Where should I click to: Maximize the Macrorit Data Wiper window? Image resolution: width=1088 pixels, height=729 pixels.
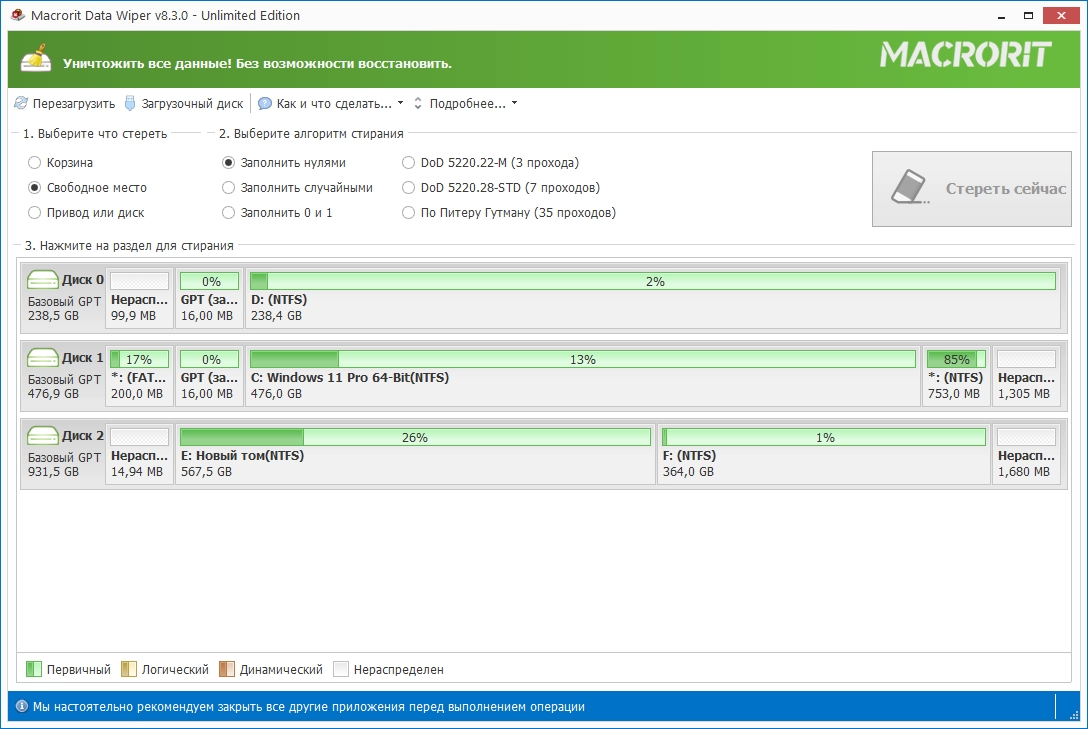pyautogui.click(x=1028, y=15)
